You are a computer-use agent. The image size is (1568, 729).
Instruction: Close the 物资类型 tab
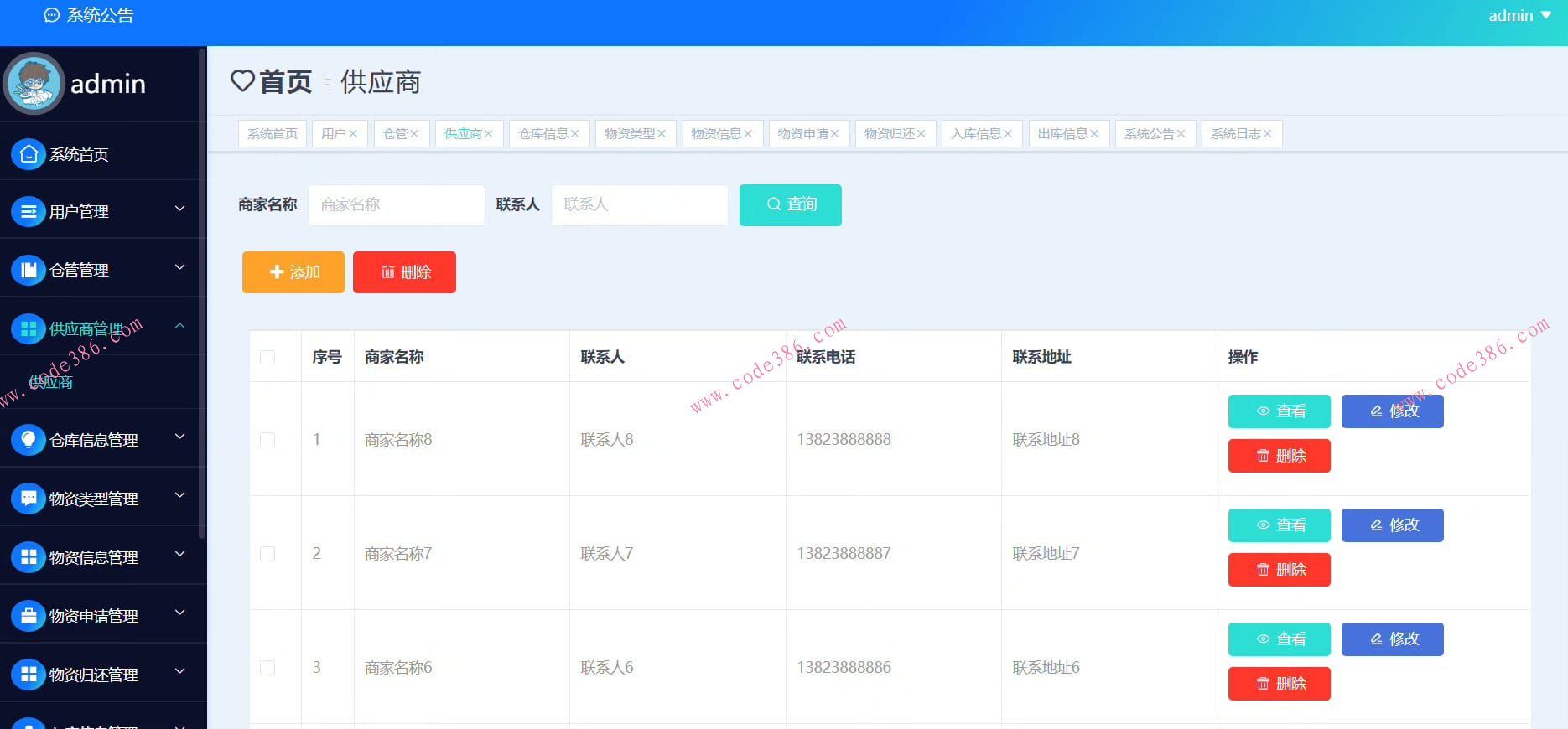coord(662,134)
